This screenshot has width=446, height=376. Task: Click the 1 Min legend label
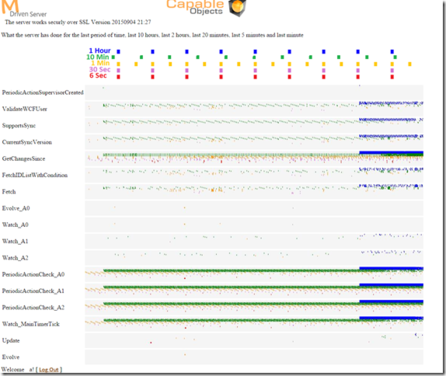[100, 63]
